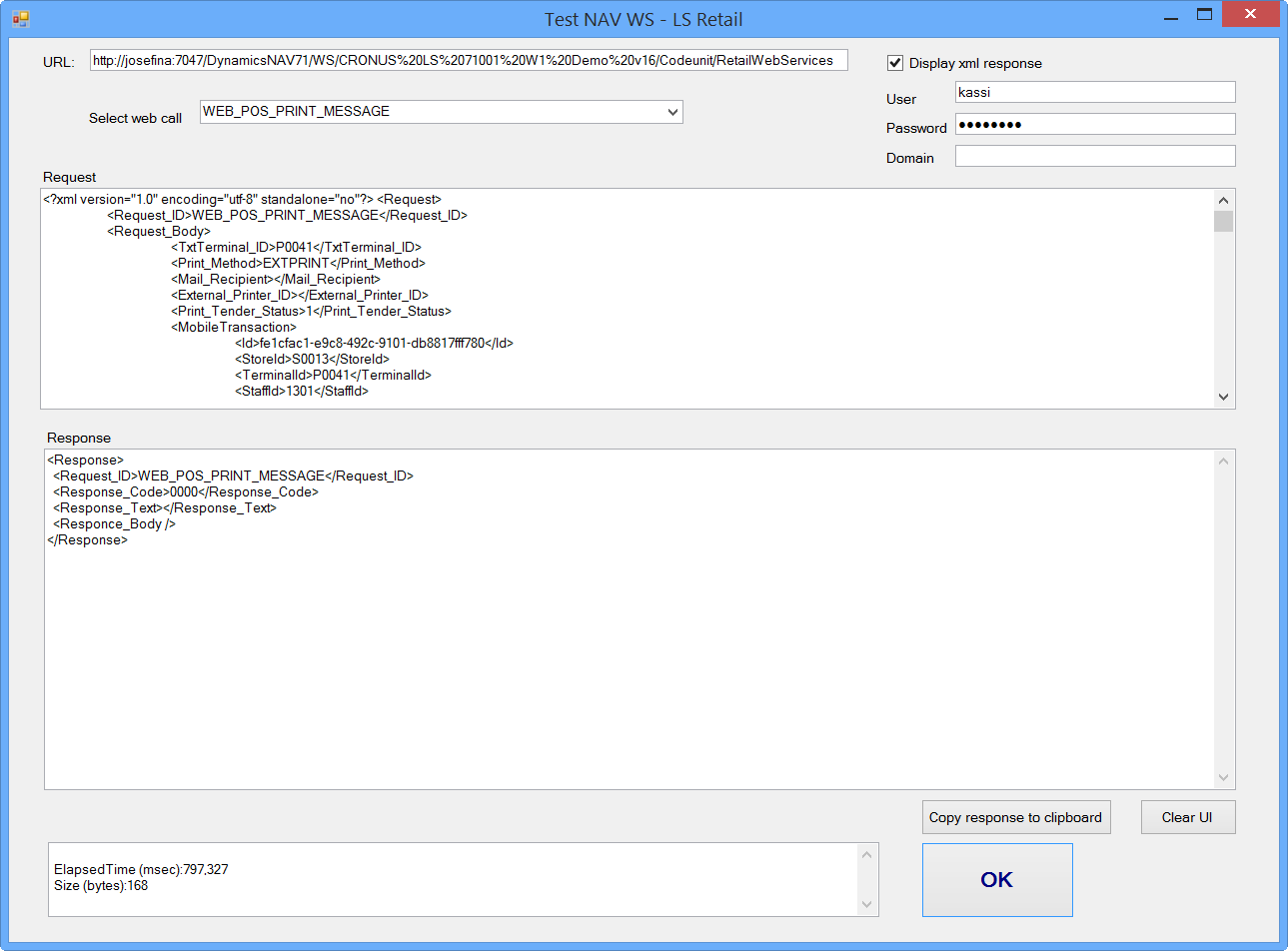Click into the empty Domain field
Screen dimensions: 1288x951
[1095, 156]
